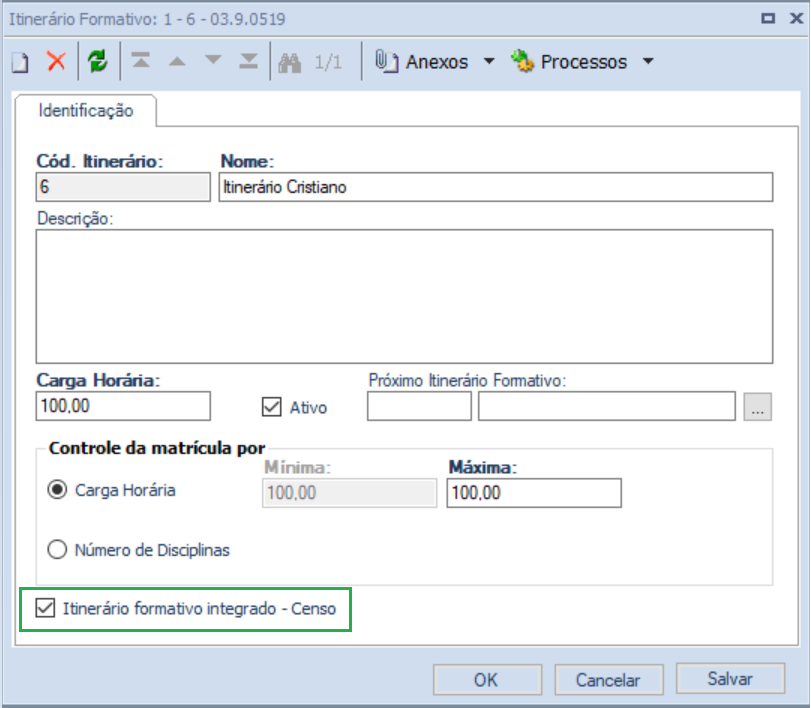Open search with binoculars icon
Screen dimensions: 811x708
pyautogui.click(x=290, y=62)
